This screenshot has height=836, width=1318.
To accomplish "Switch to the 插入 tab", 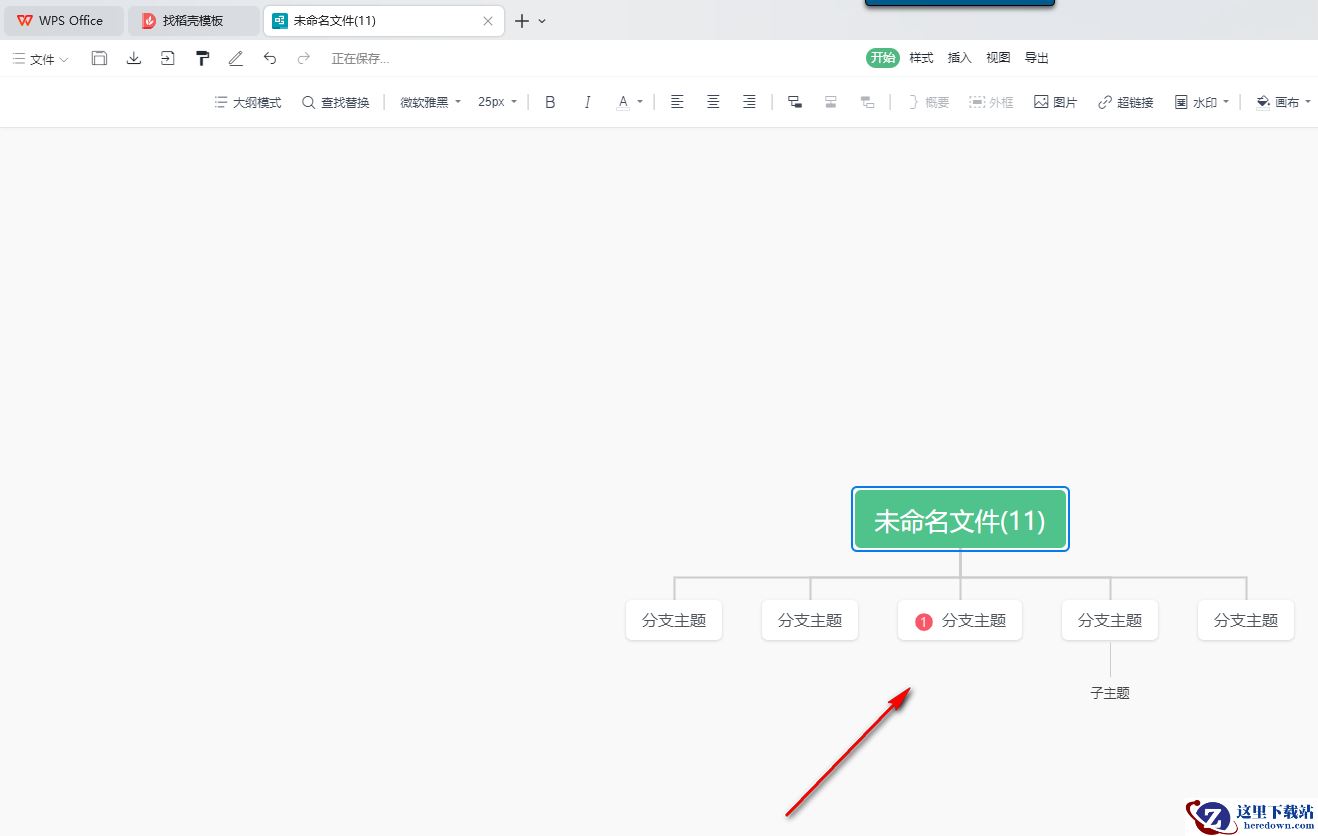I will point(960,58).
